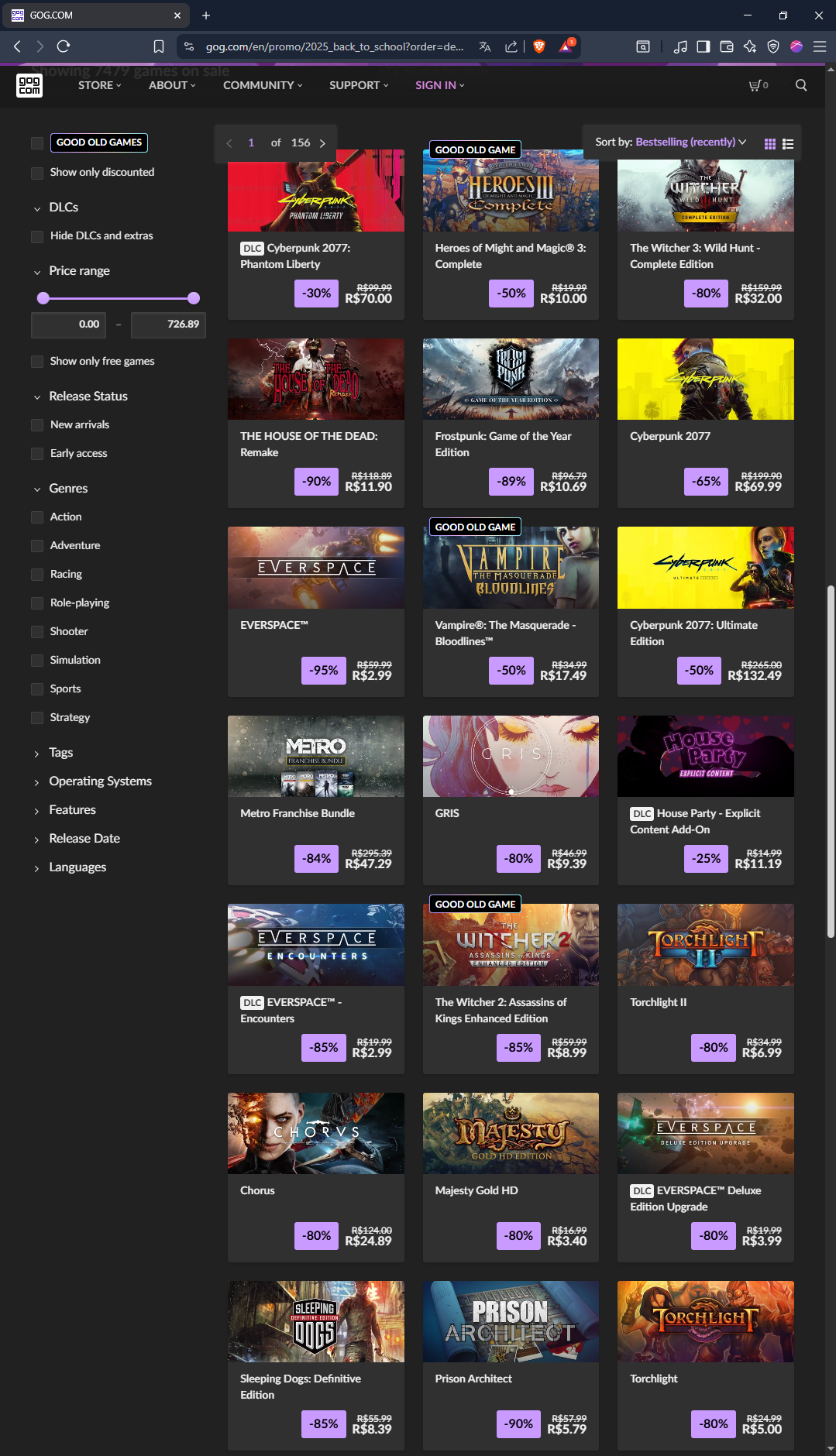Select the GOG.COM browser tab
This screenshot has height=1456, width=836.
coord(96,15)
